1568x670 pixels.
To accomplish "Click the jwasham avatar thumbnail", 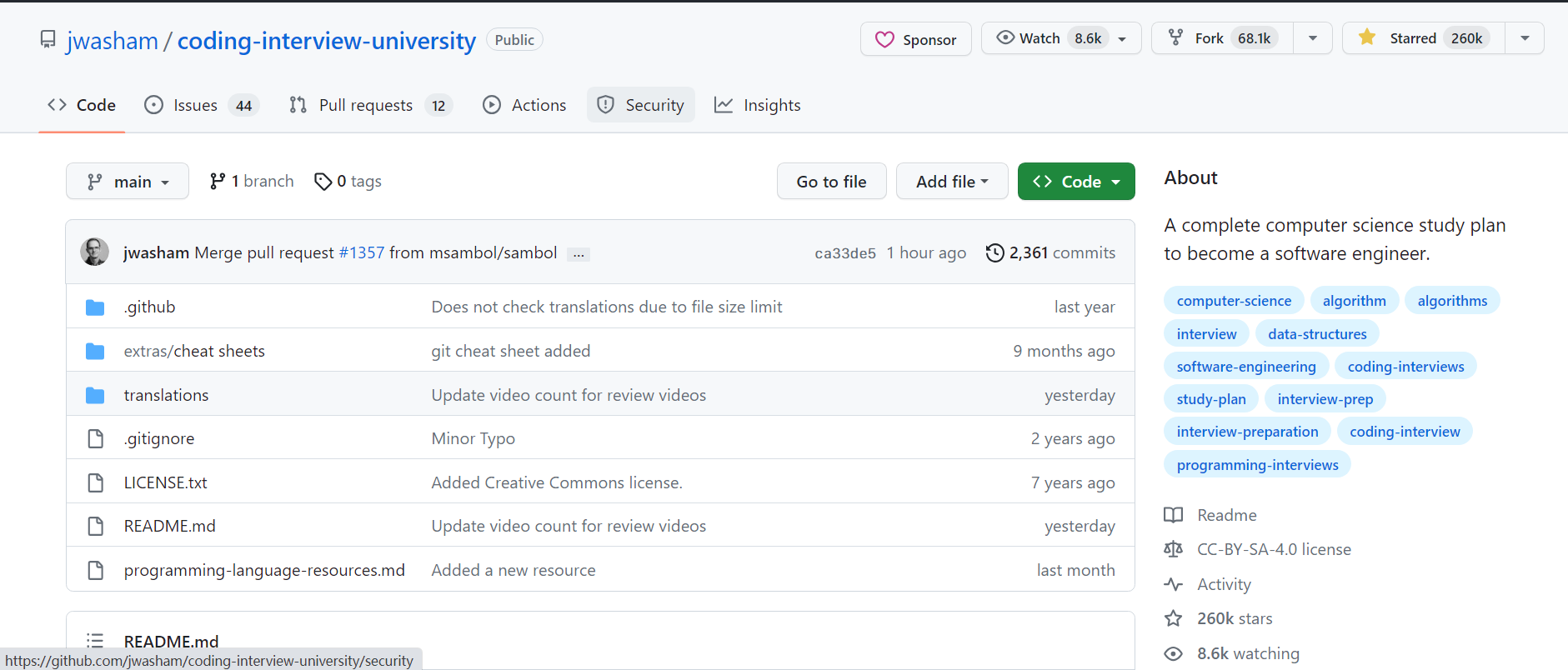I will click(x=94, y=252).
